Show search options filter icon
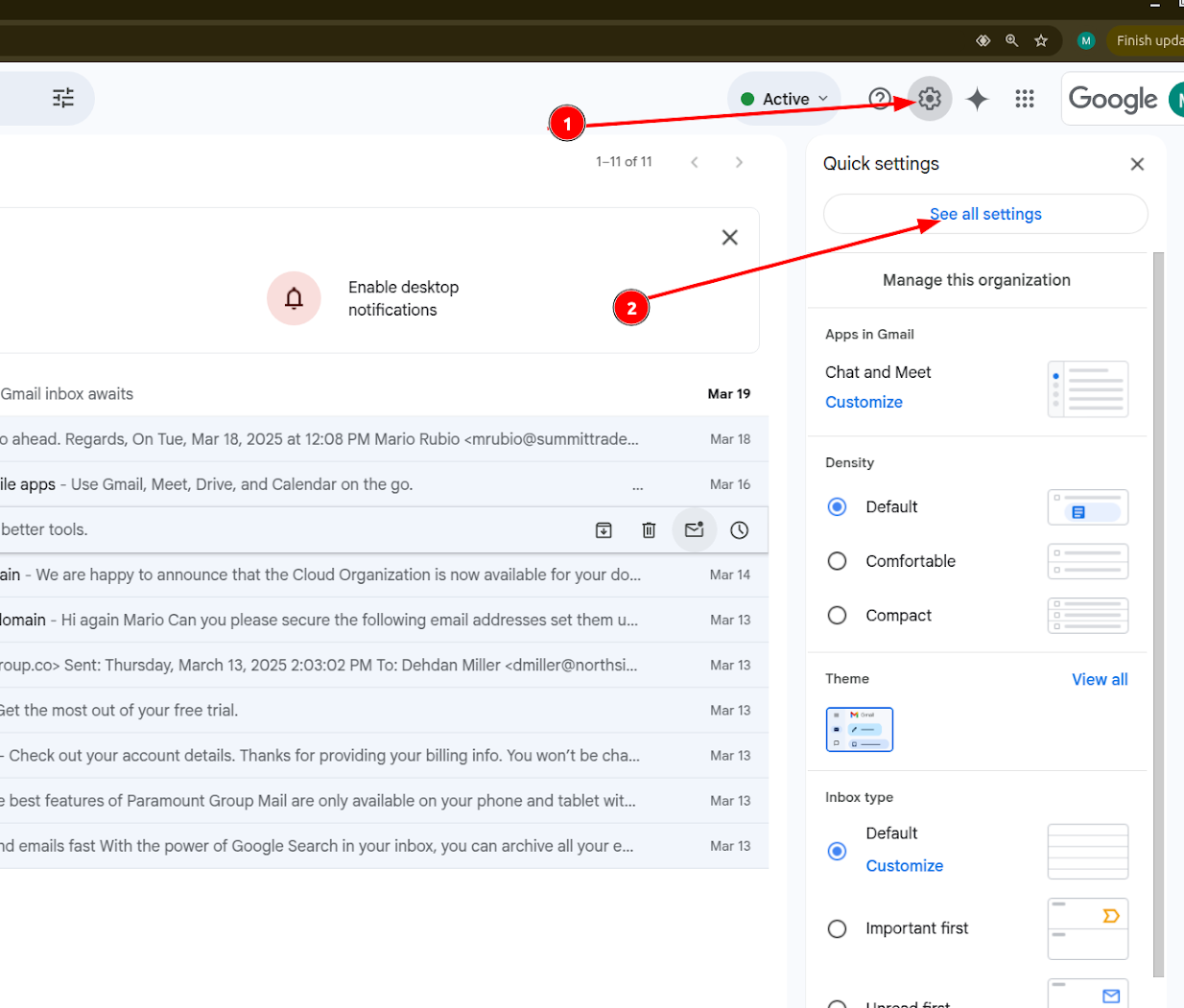Image resolution: width=1184 pixels, height=1008 pixels. tap(63, 99)
